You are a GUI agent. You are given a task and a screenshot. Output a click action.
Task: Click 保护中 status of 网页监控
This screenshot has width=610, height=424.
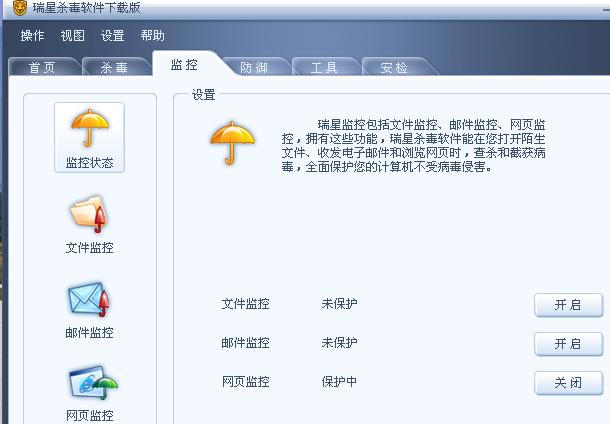(339, 382)
